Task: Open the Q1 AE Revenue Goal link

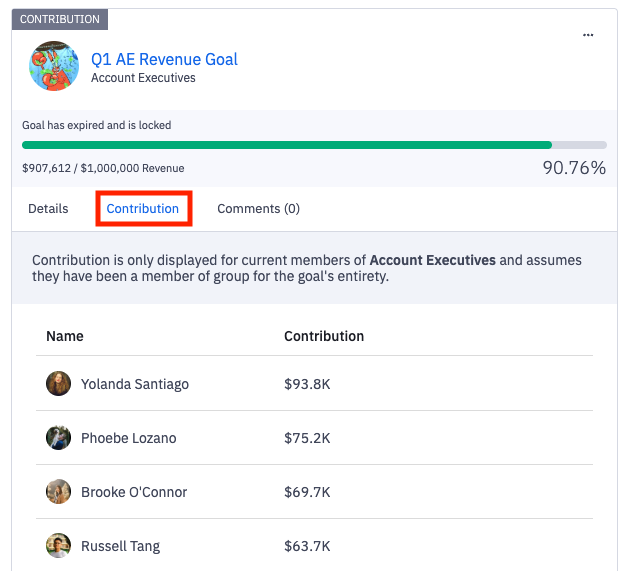Action: point(164,59)
